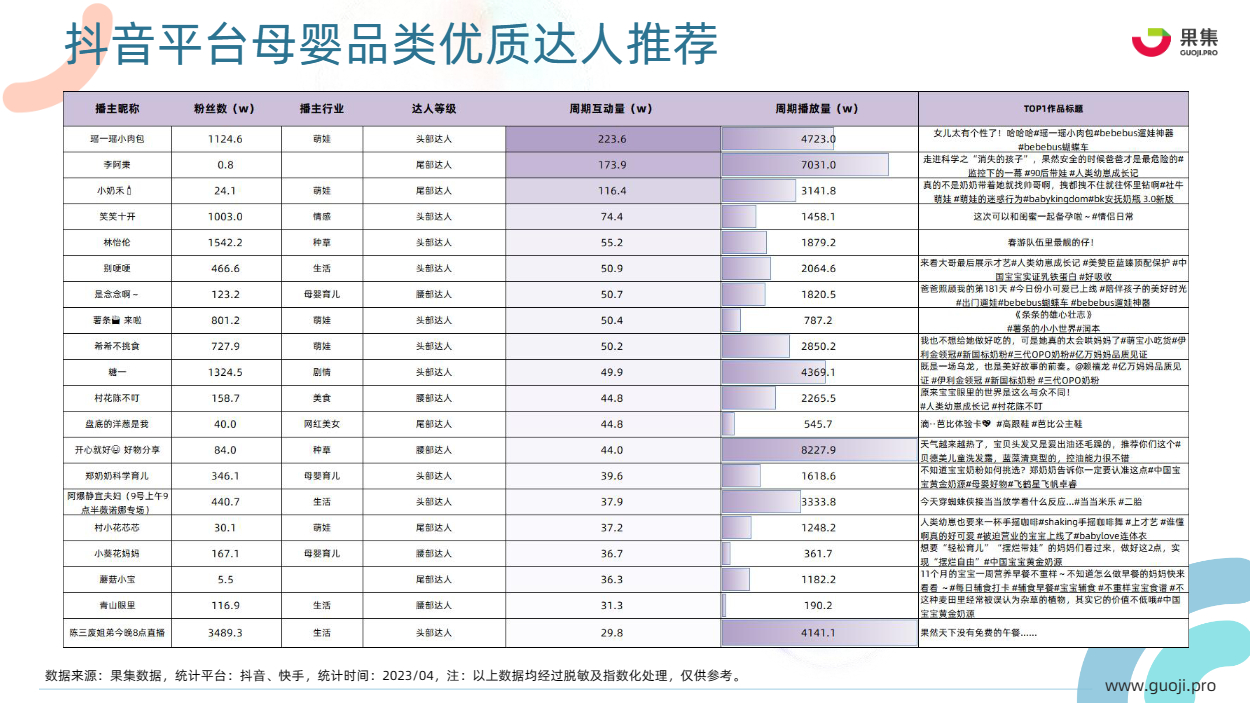The width and height of the screenshot is (1250, 703).
Task: Select the 播主行业 column header
Action: coord(321,109)
